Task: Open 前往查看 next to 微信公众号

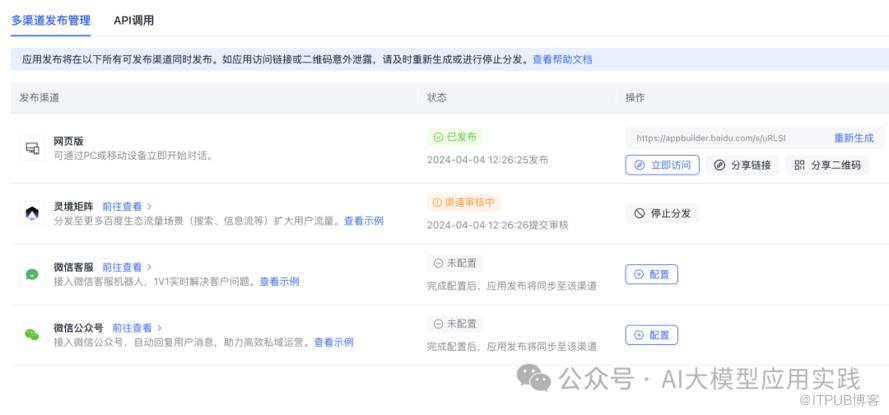Action: coord(136,328)
